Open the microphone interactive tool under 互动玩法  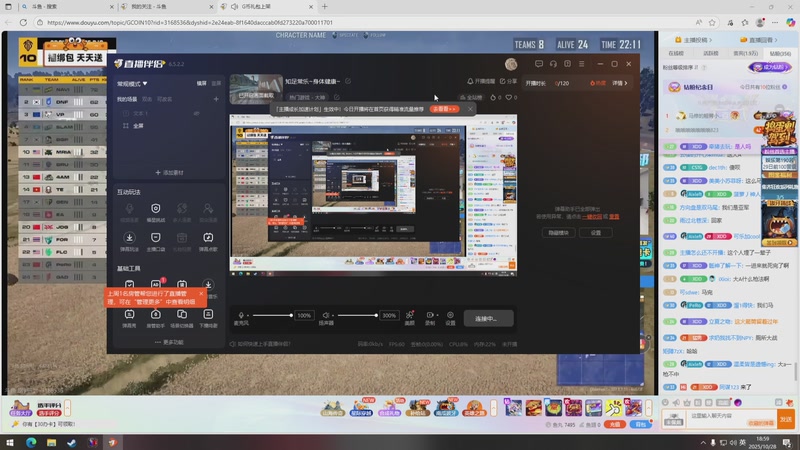(x=130, y=212)
